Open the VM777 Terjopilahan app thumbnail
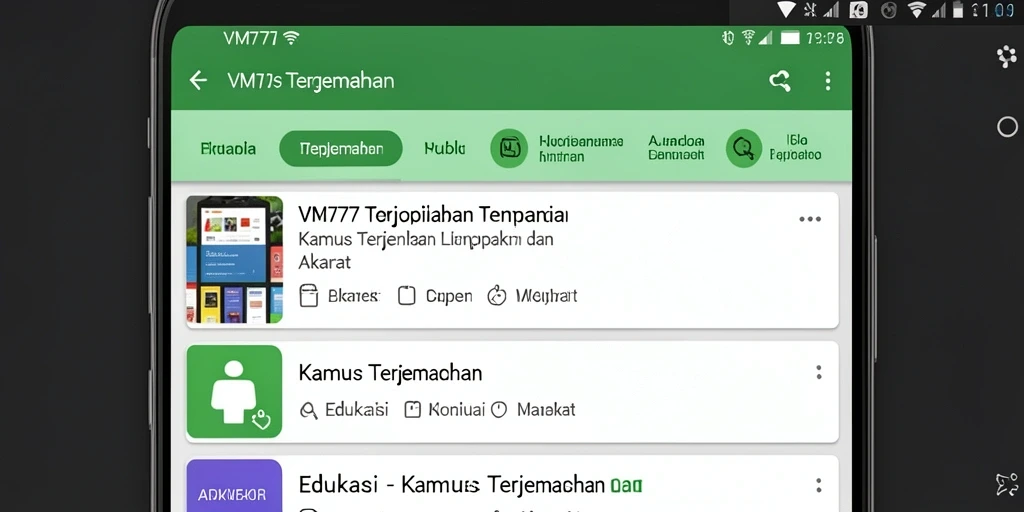Viewport: 1024px width, 512px height. pyautogui.click(x=234, y=259)
